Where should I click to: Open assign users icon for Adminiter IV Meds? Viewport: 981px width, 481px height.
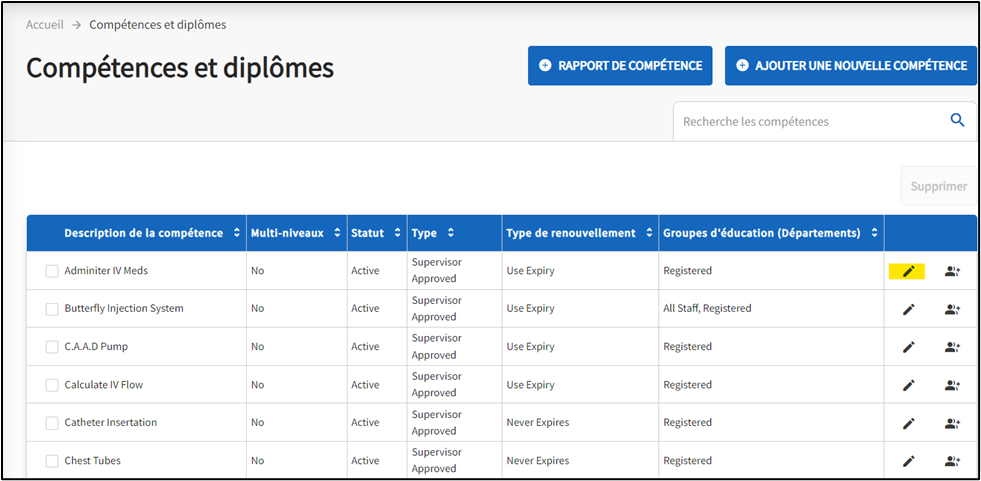tap(952, 271)
